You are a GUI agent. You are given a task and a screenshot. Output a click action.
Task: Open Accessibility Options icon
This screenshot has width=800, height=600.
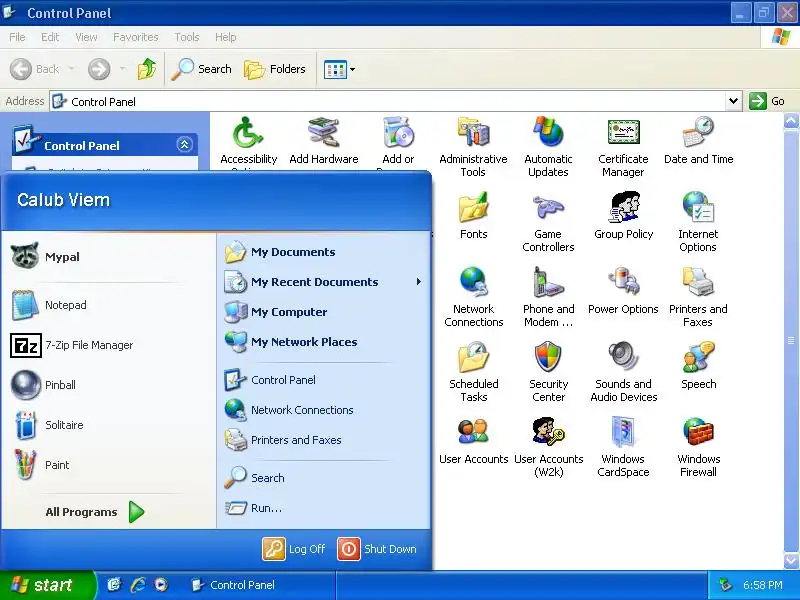(x=248, y=143)
